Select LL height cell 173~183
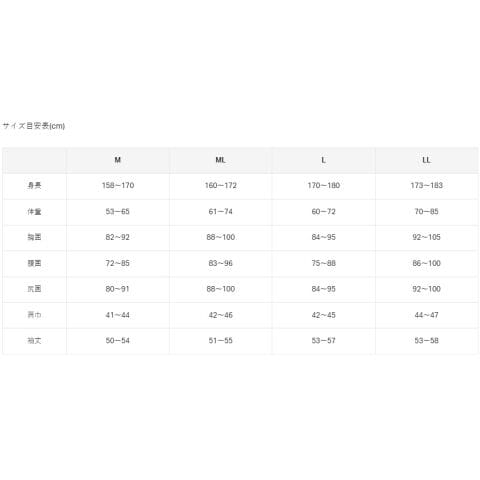This screenshot has width=480, height=480. click(427, 186)
